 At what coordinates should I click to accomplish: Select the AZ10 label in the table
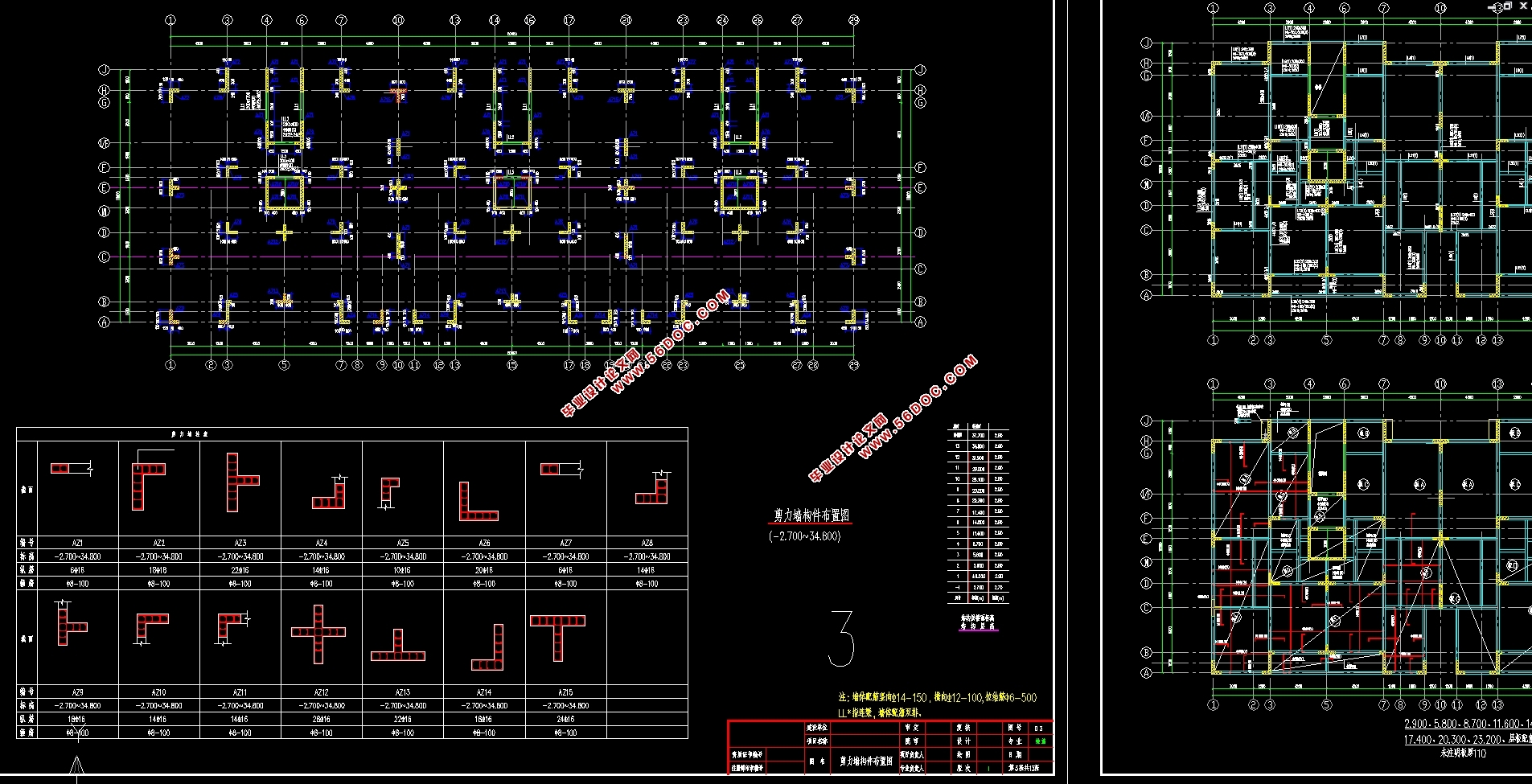(x=159, y=692)
